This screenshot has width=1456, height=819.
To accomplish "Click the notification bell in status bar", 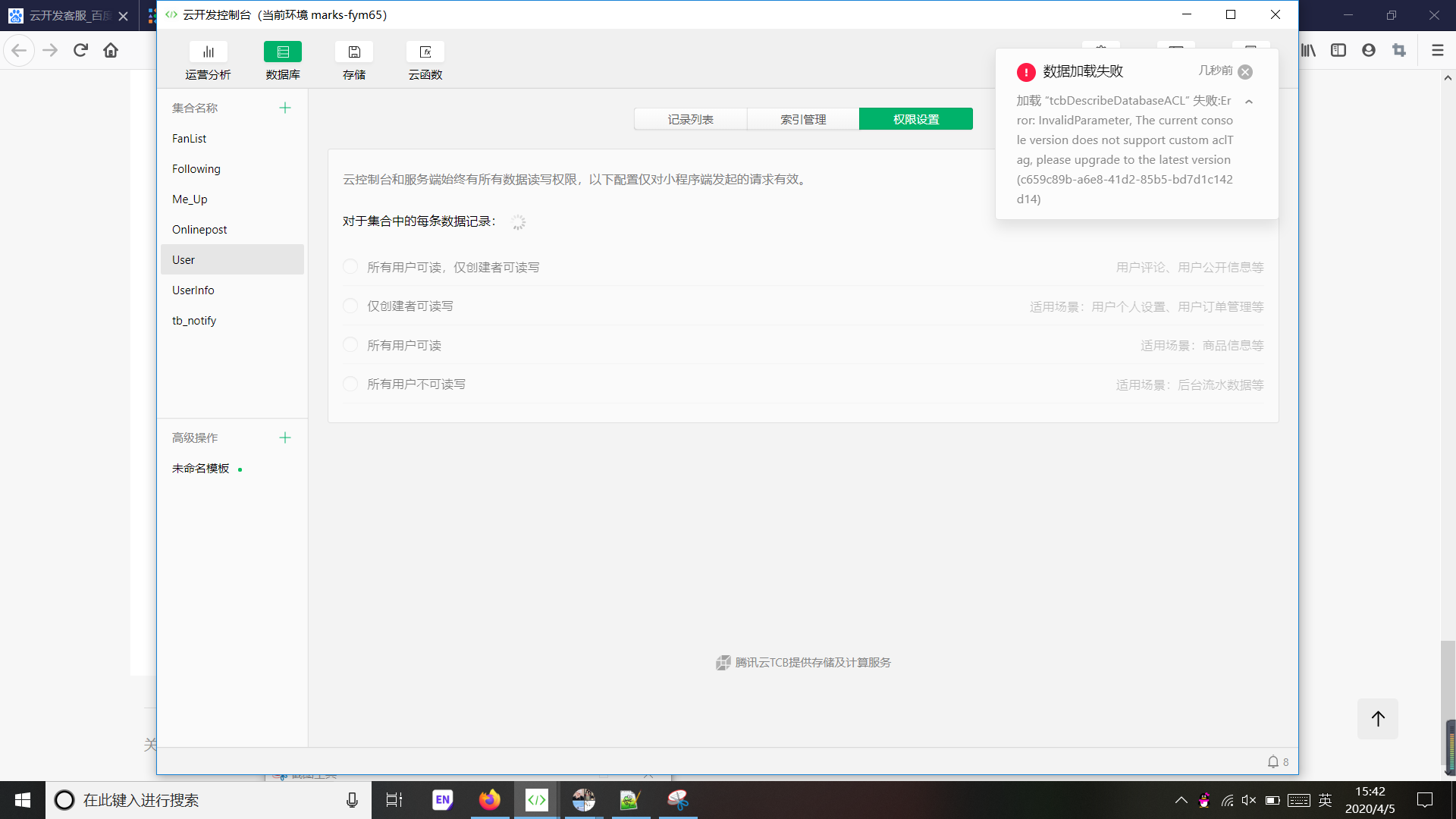I will [x=1273, y=761].
